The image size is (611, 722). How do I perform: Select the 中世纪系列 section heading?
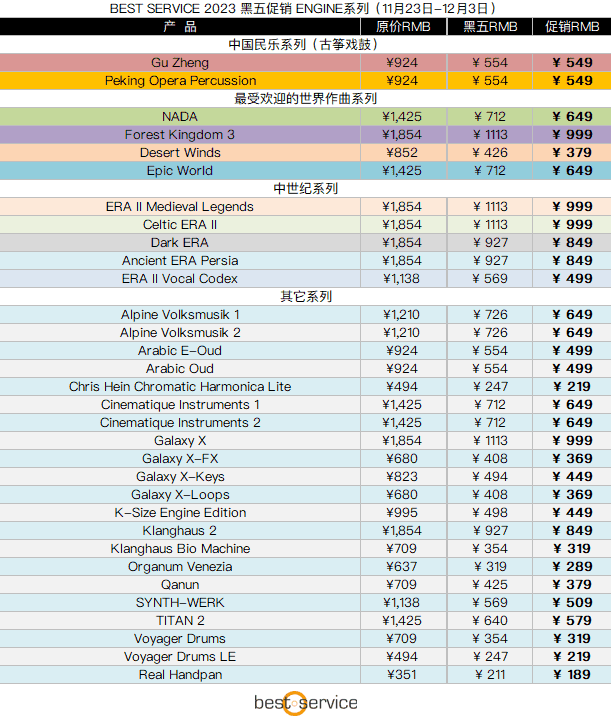click(x=306, y=188)
